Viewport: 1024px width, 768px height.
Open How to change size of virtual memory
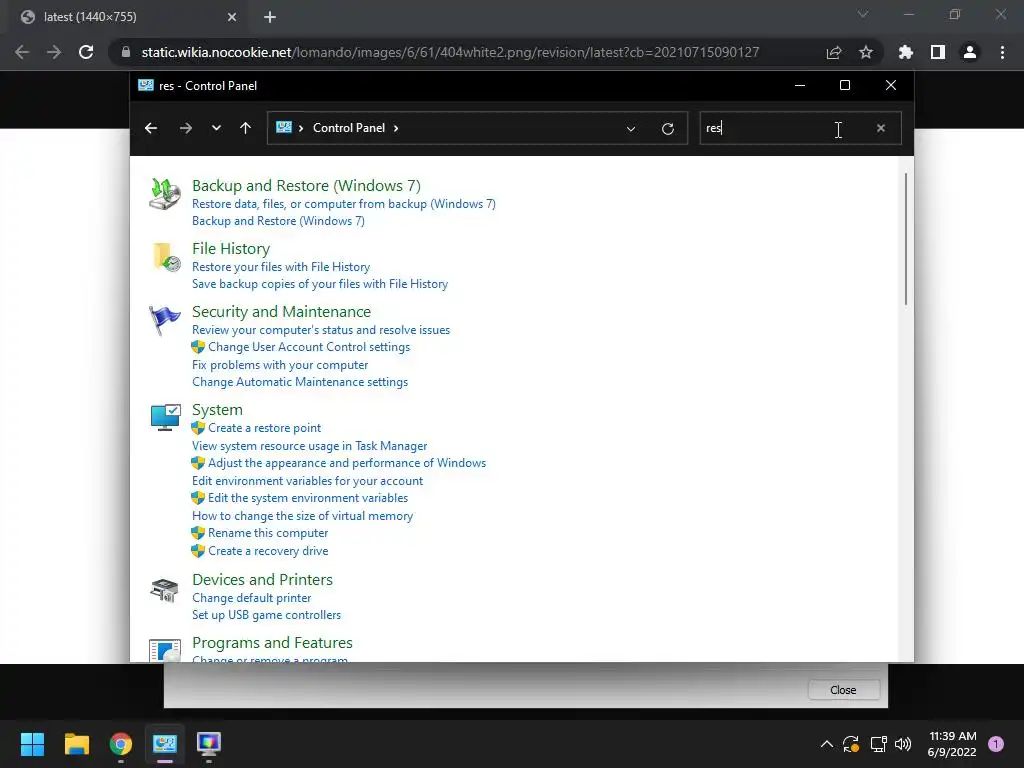click(302, 515)
